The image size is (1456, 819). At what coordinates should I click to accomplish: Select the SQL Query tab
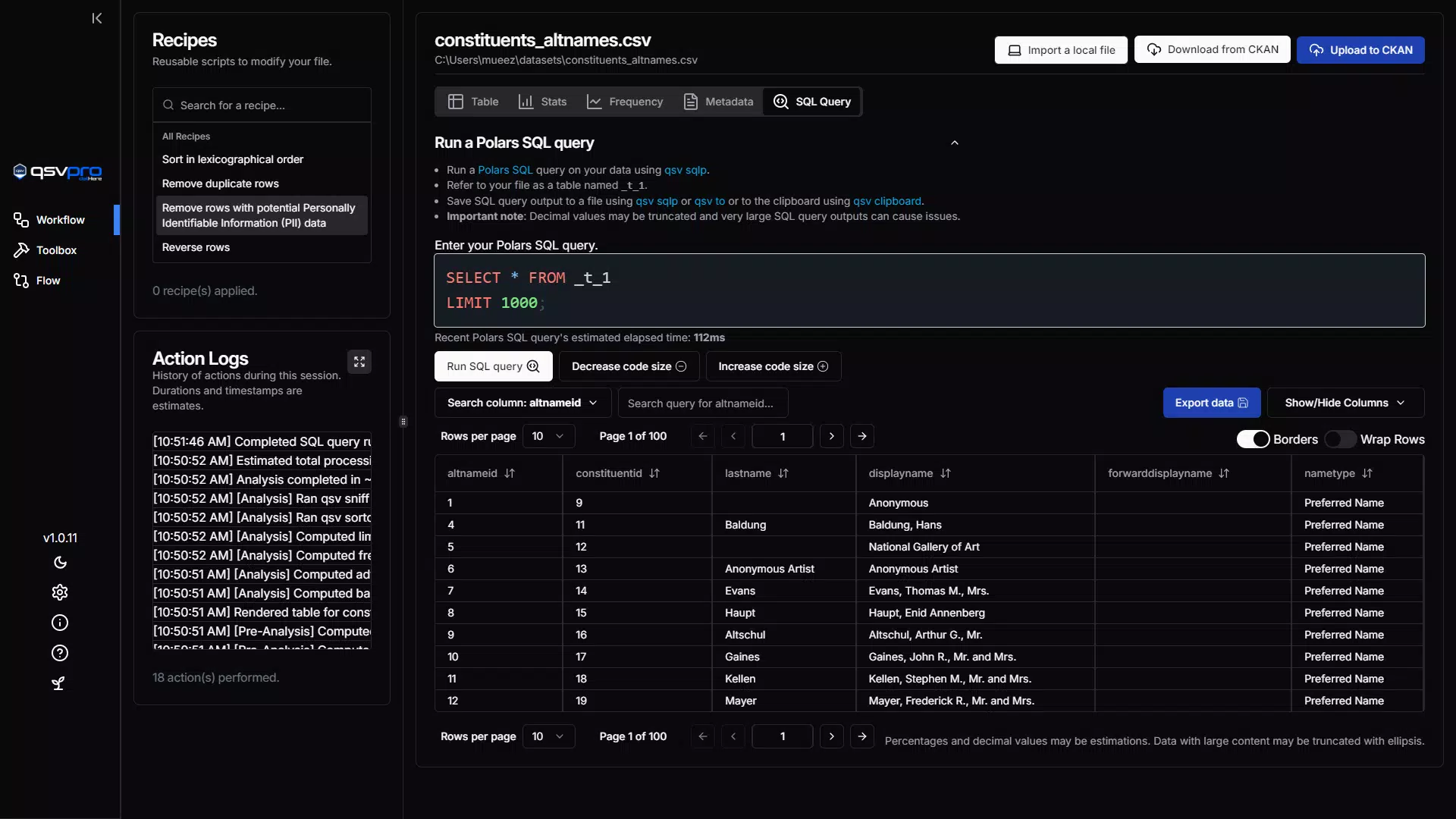pyautogui.click(x=812, y=102)
